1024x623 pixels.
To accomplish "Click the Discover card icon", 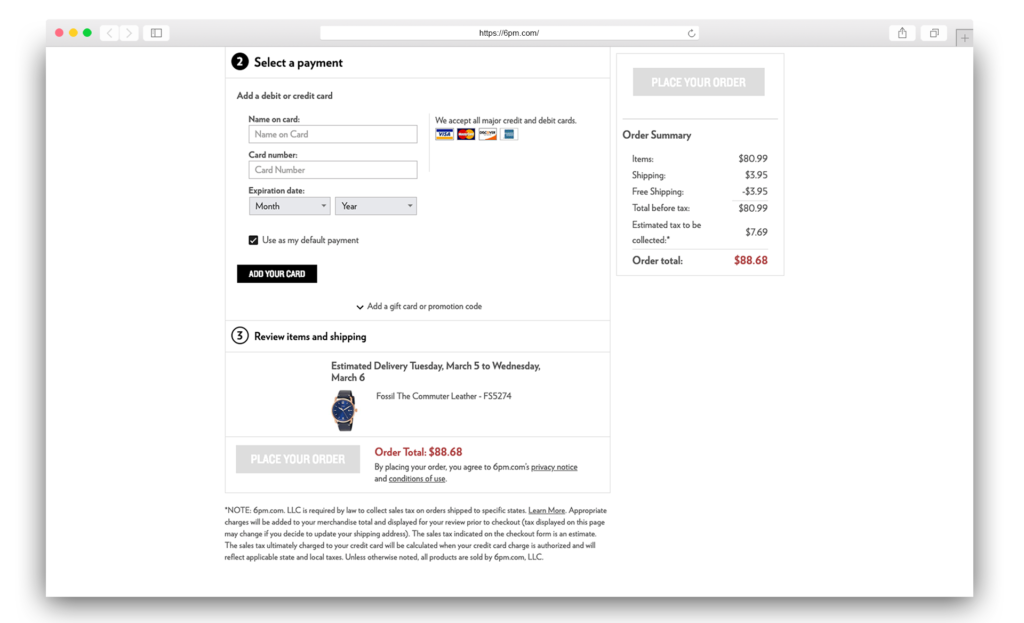I will pos(487,135).
